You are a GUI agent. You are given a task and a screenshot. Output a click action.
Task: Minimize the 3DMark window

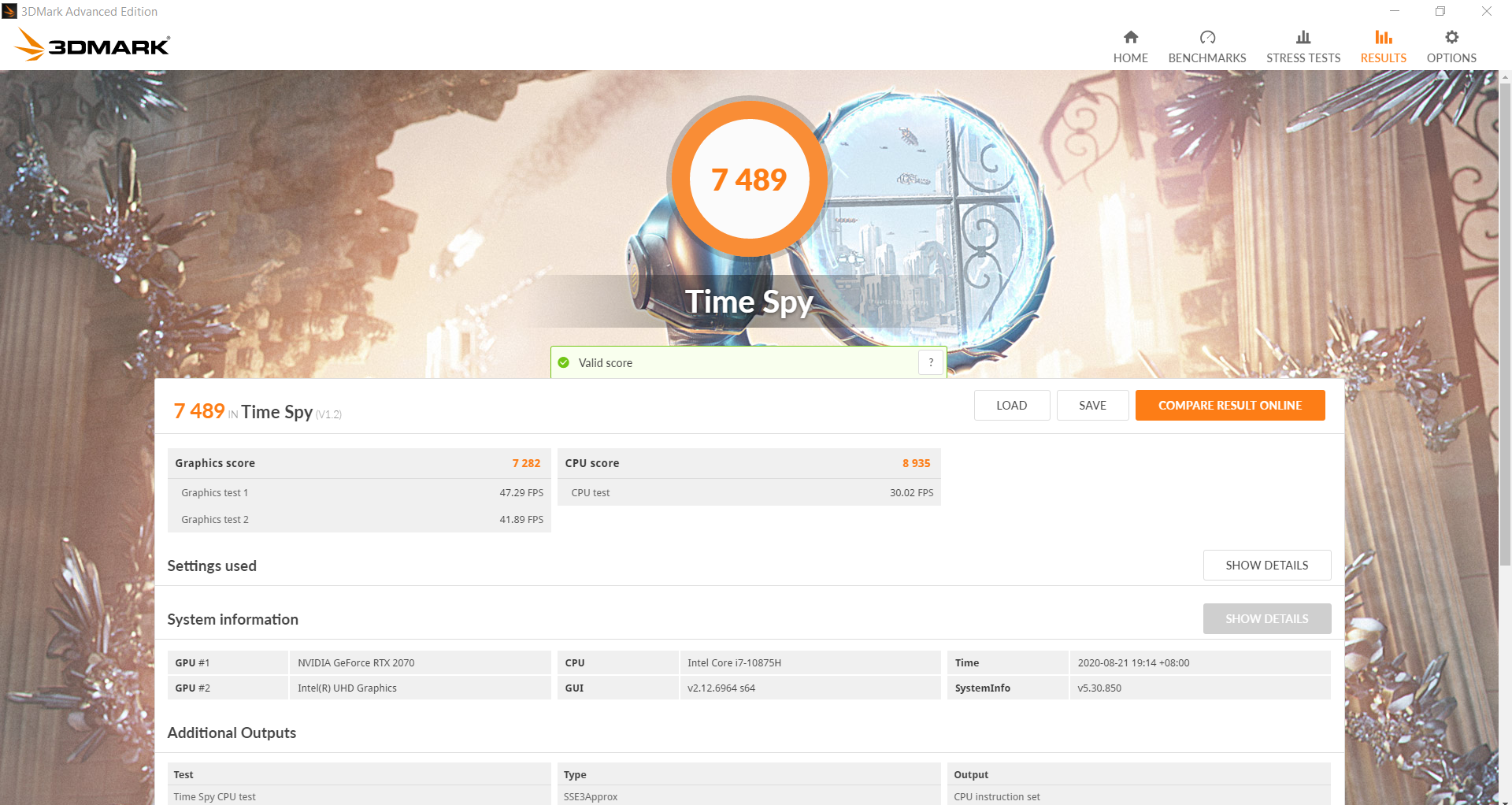tap(1395, 11)
